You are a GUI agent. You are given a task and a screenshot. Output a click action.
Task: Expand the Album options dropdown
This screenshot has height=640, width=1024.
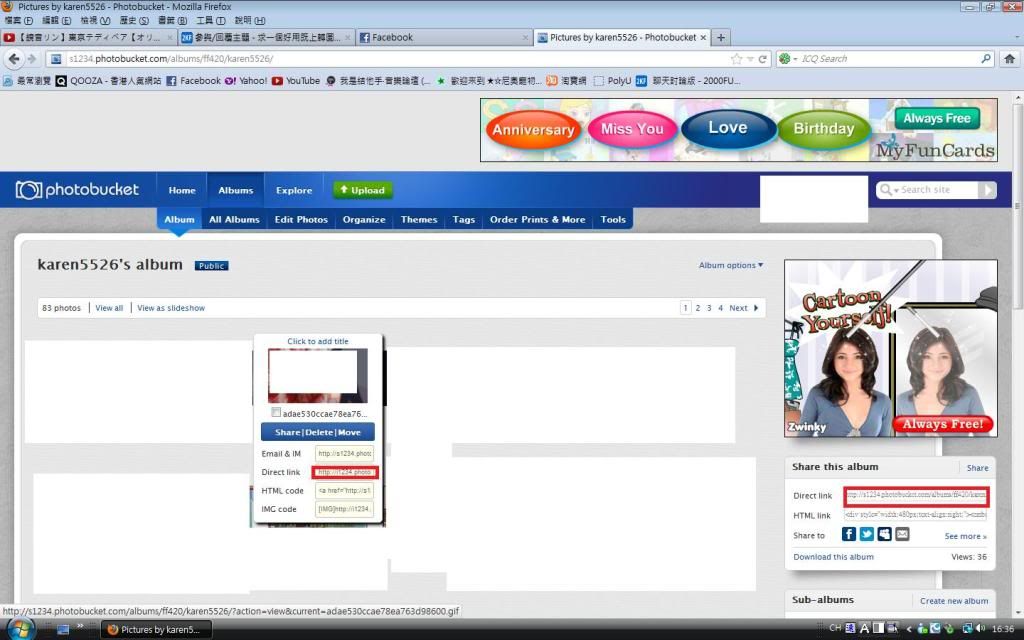[x=731, y=265]
